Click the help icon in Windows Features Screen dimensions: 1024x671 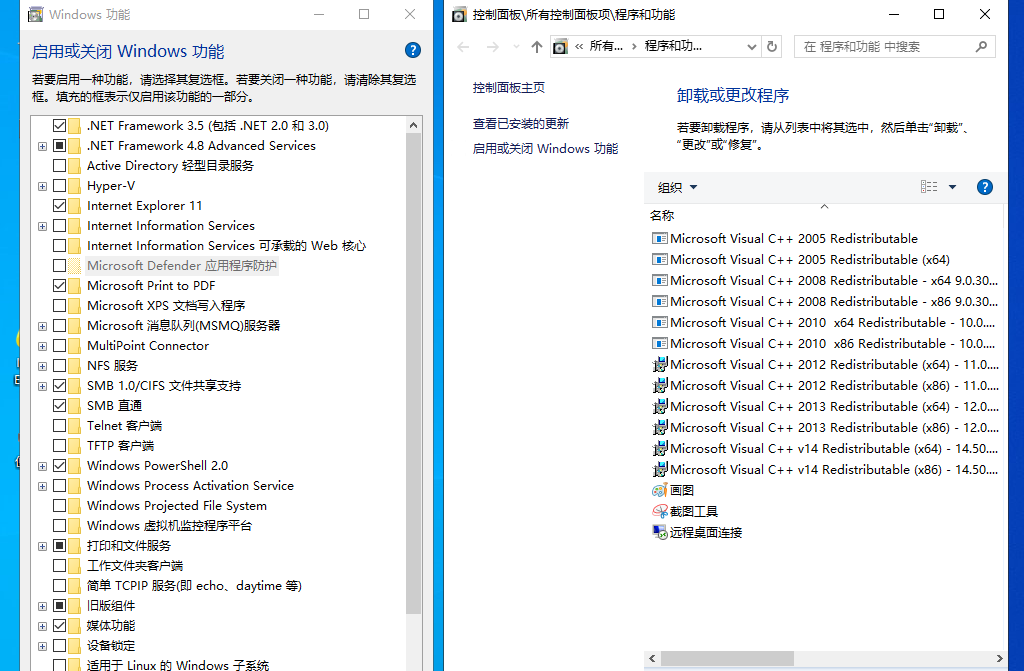413,50
